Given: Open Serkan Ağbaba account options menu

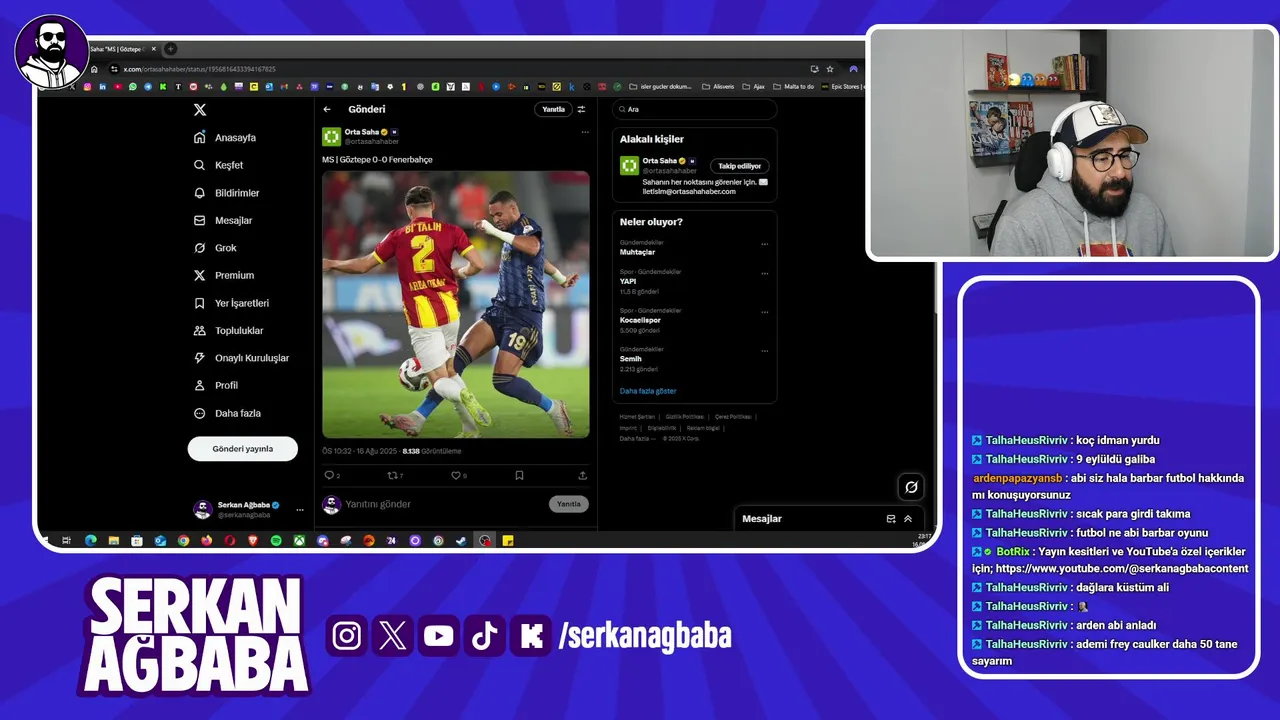Looking at the screenshot, I should click(300, 509).
